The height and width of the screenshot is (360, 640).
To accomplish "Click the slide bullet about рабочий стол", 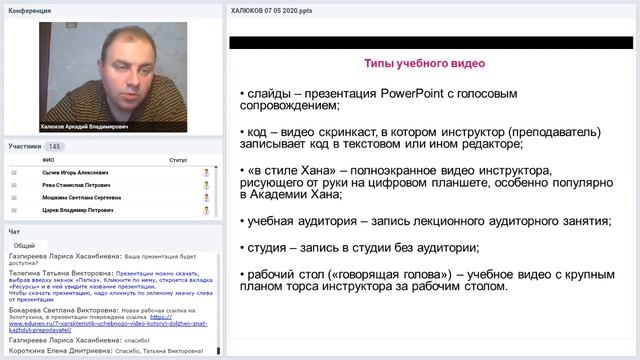I will click(427, 280).
